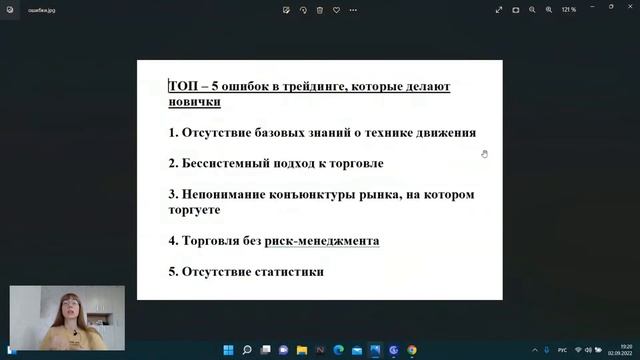
Task: Click the line "4. Торговля без риск-менеджмента"
Action: tap(274, 241)
